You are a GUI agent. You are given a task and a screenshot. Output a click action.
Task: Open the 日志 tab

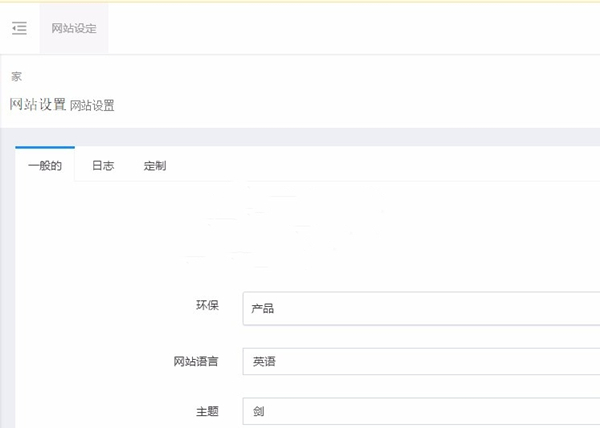[103, 166]
